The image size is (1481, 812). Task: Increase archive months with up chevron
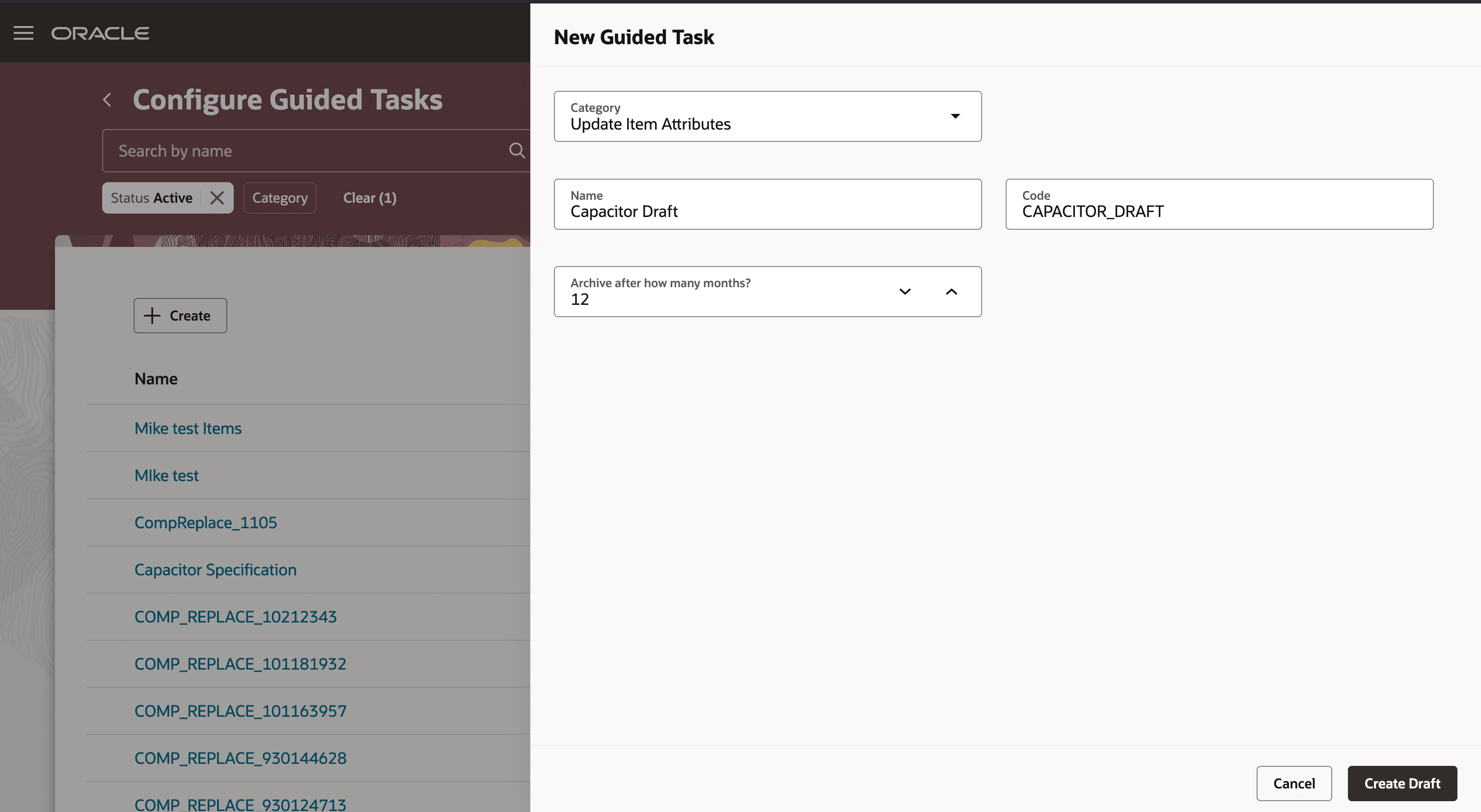(x=952, y=292)
